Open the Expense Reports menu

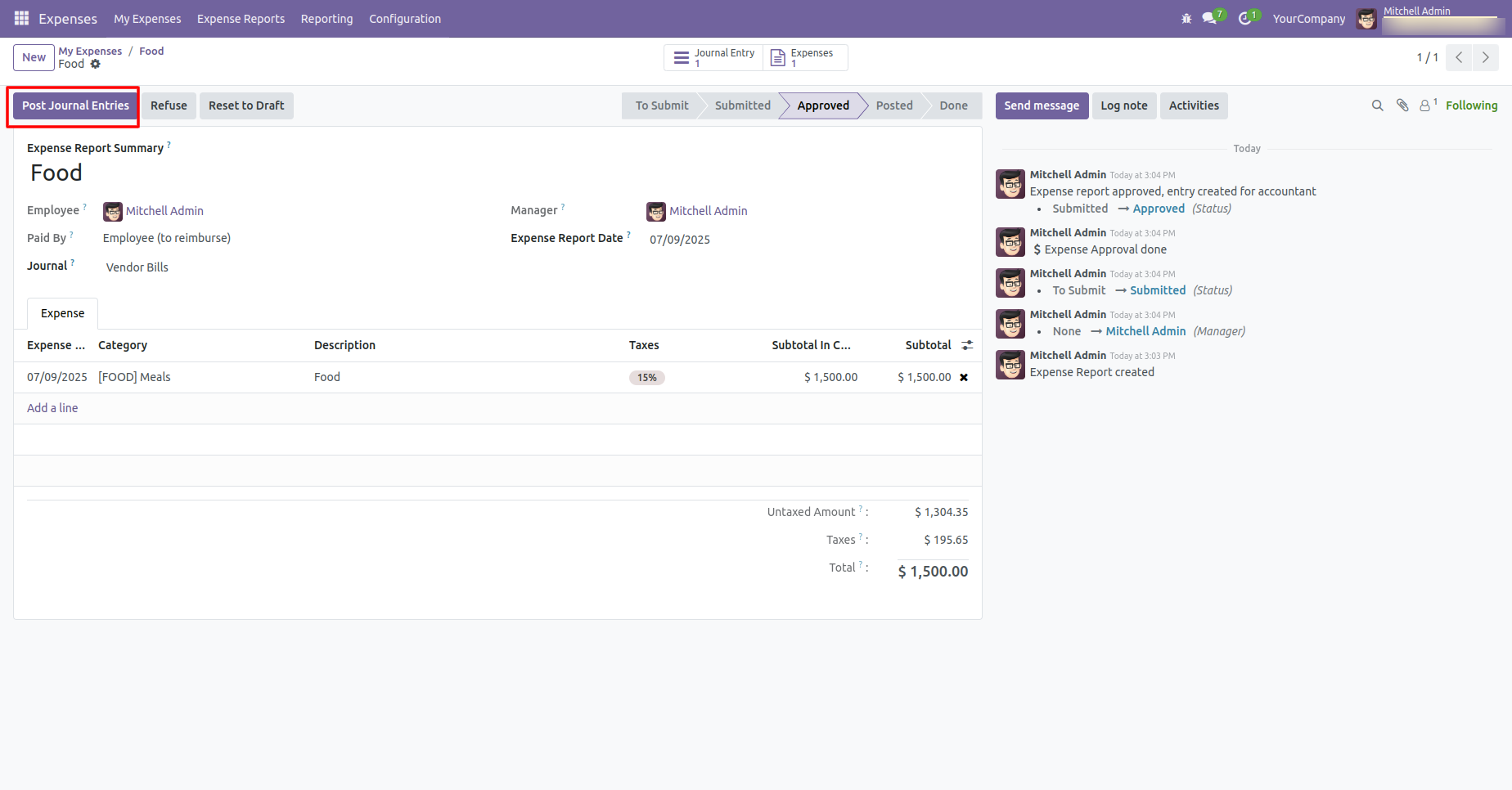pyautogui.click(x=241, y=18)
